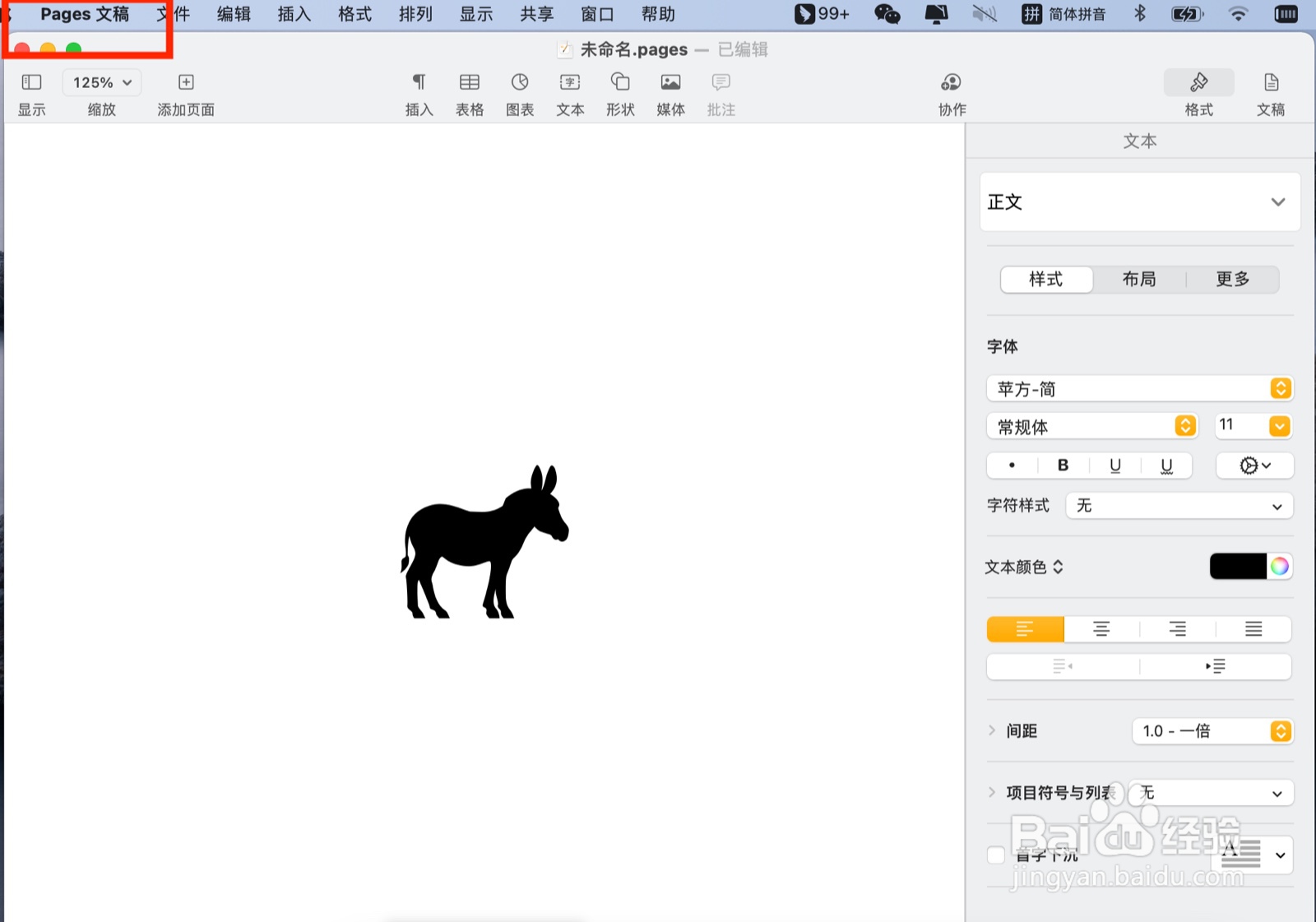
Task: Justify text alignment
Action: point(1253,629)
